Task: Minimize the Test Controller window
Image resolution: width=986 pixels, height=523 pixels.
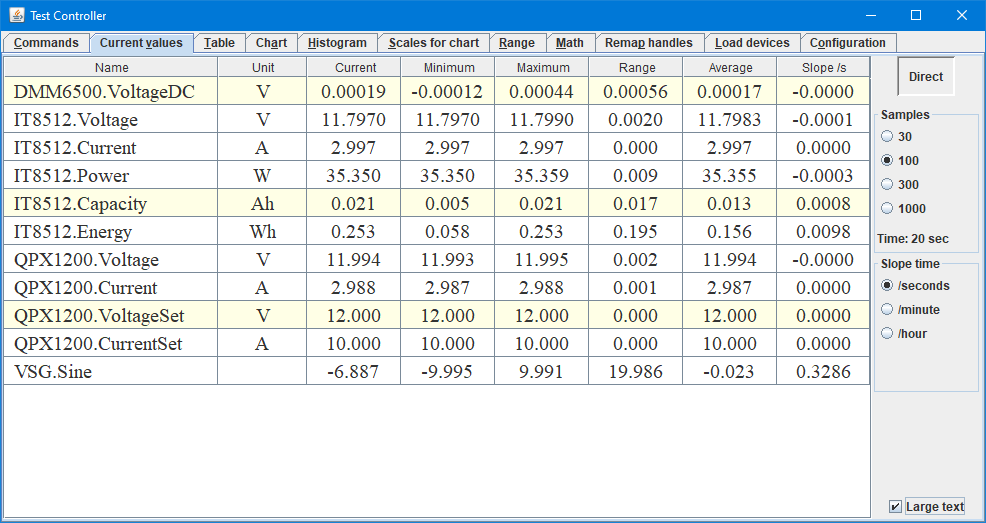Action: tap(871, 15)
